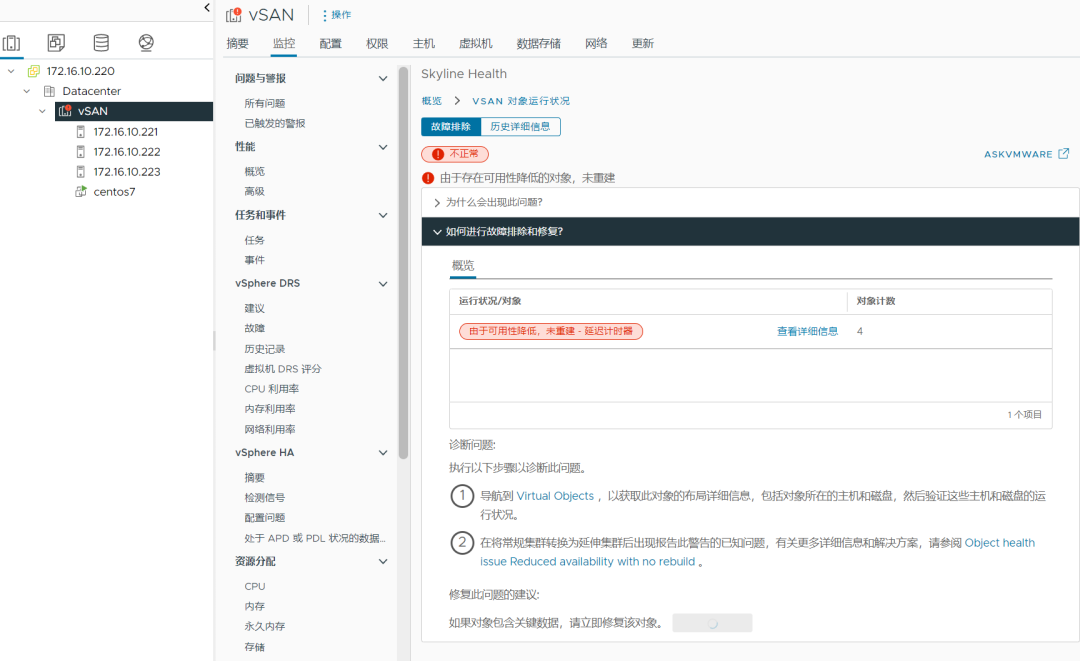Screen dimensions: 1080x661
Task: Collapse the 172.16.10.220 tree node
Action: point(11,71)
